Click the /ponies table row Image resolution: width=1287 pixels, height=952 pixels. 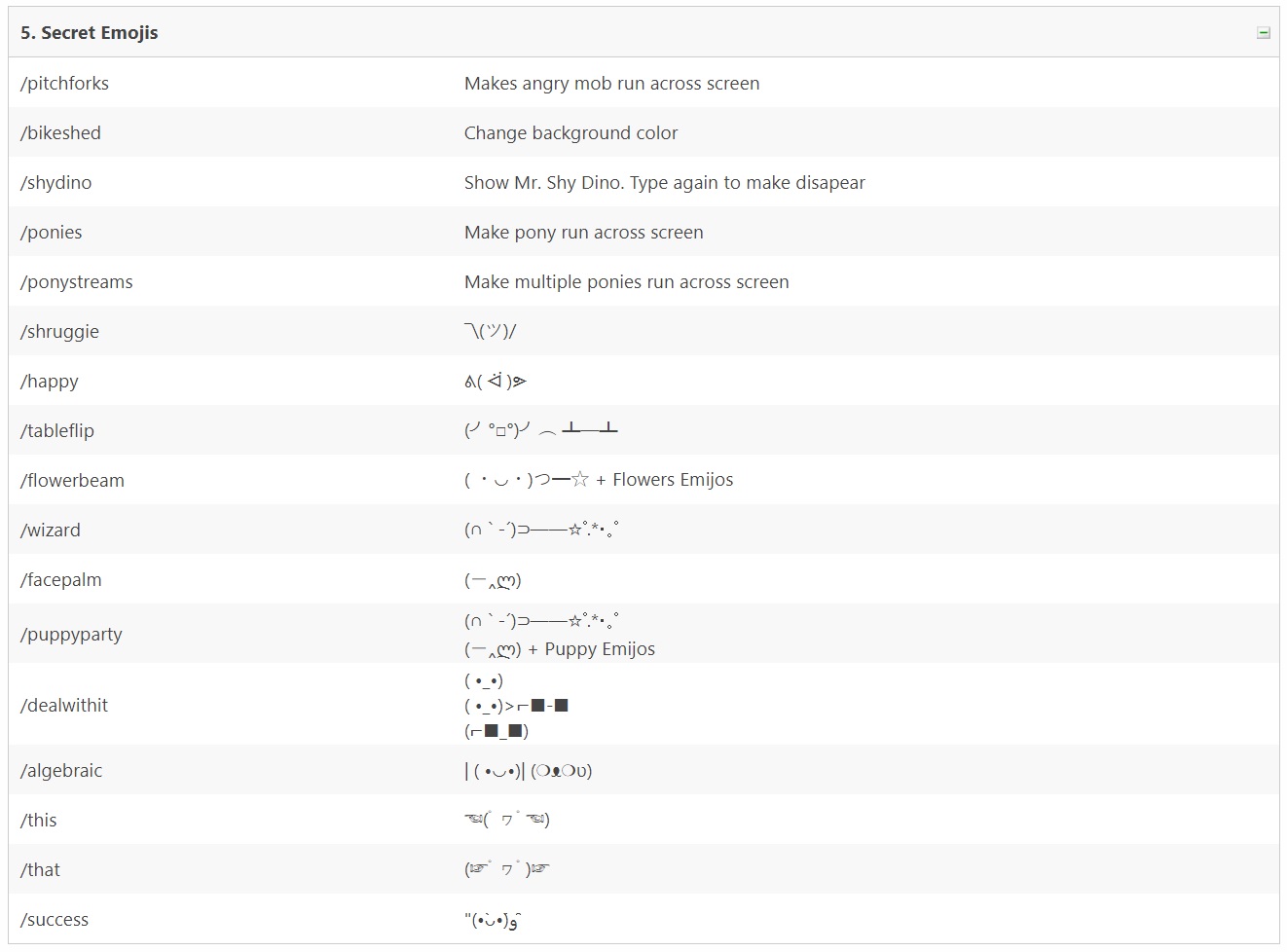point(51,232)
